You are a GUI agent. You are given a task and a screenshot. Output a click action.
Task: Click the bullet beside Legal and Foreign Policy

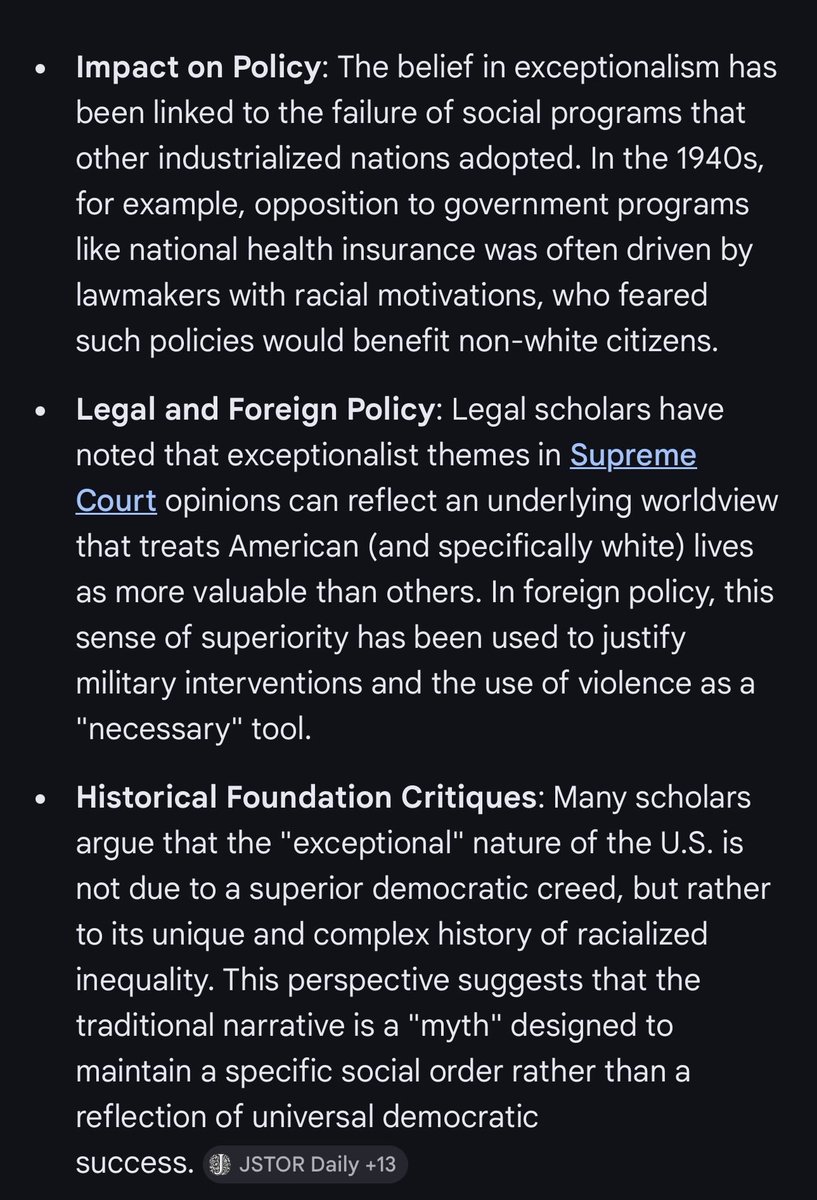pyautogui.click(x=40, y=411)
